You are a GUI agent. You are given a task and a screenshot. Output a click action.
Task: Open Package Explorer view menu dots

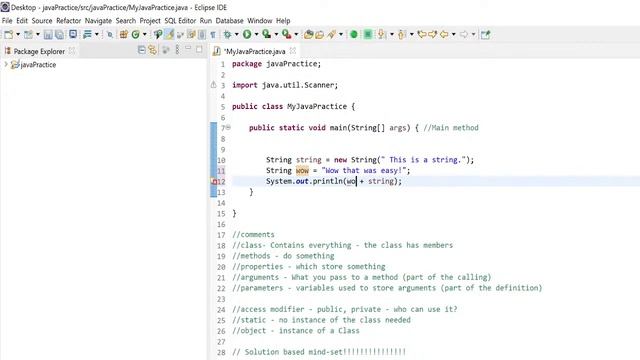(x=177, y=50)
